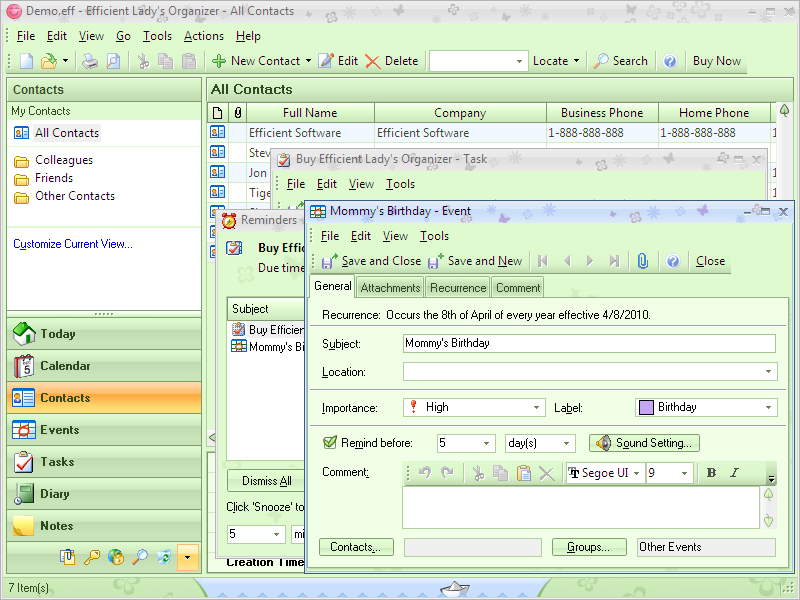The width and height of the screenshot is (800, 600).
Task: Click the help question mark in event toolbar
Action: [673, 261]
